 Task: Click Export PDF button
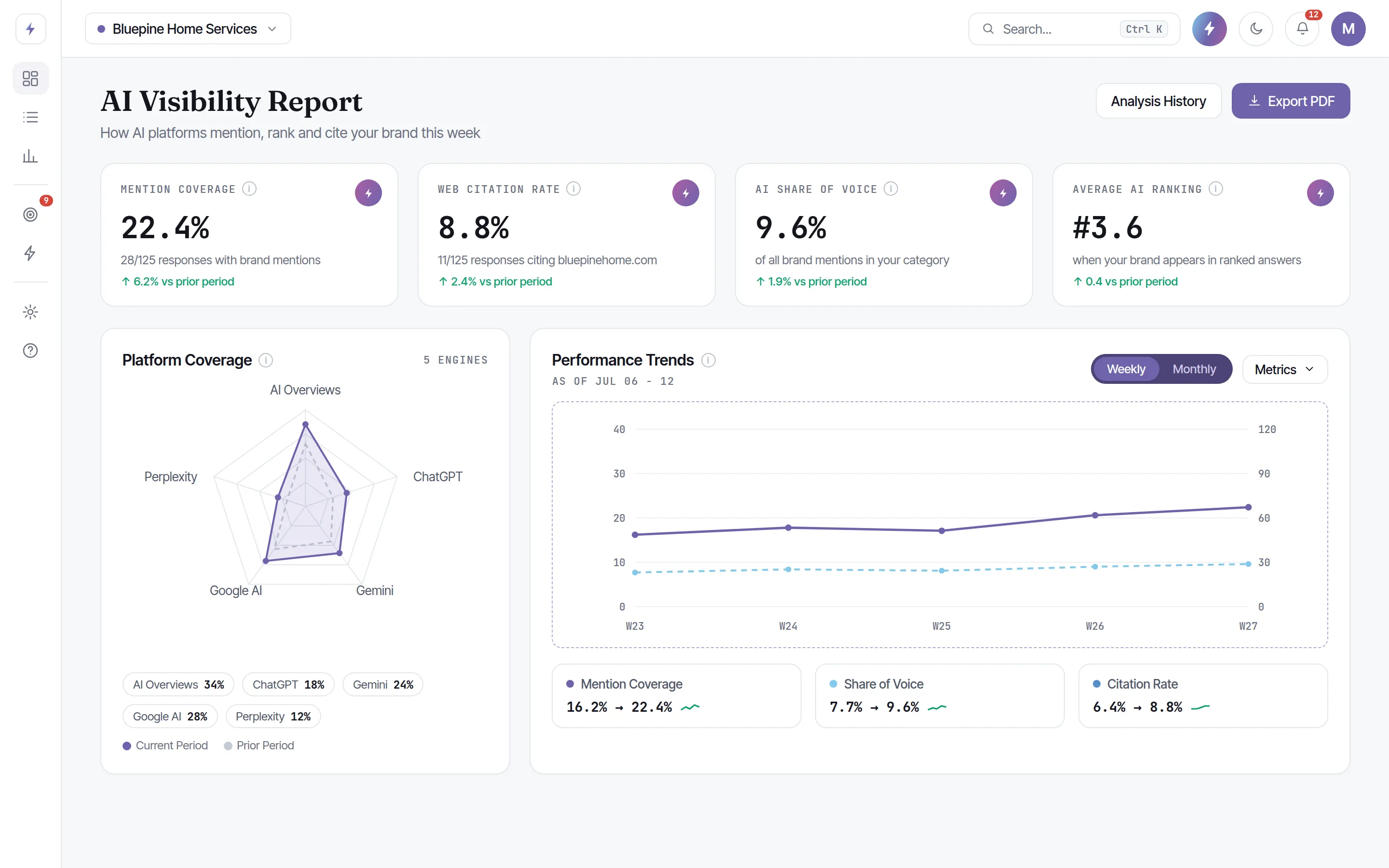click(x=1291, y=101)
